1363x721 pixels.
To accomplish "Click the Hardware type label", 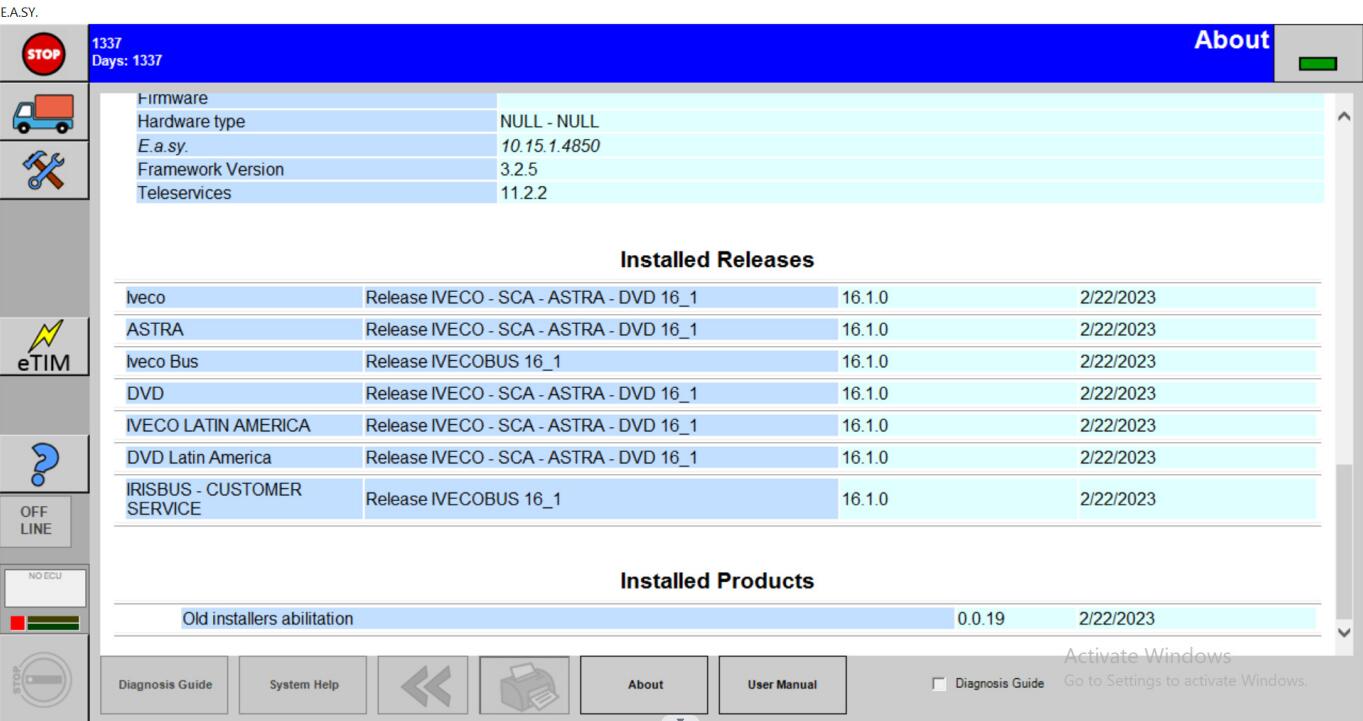I will pyautogui.click(x=191, y=122).
